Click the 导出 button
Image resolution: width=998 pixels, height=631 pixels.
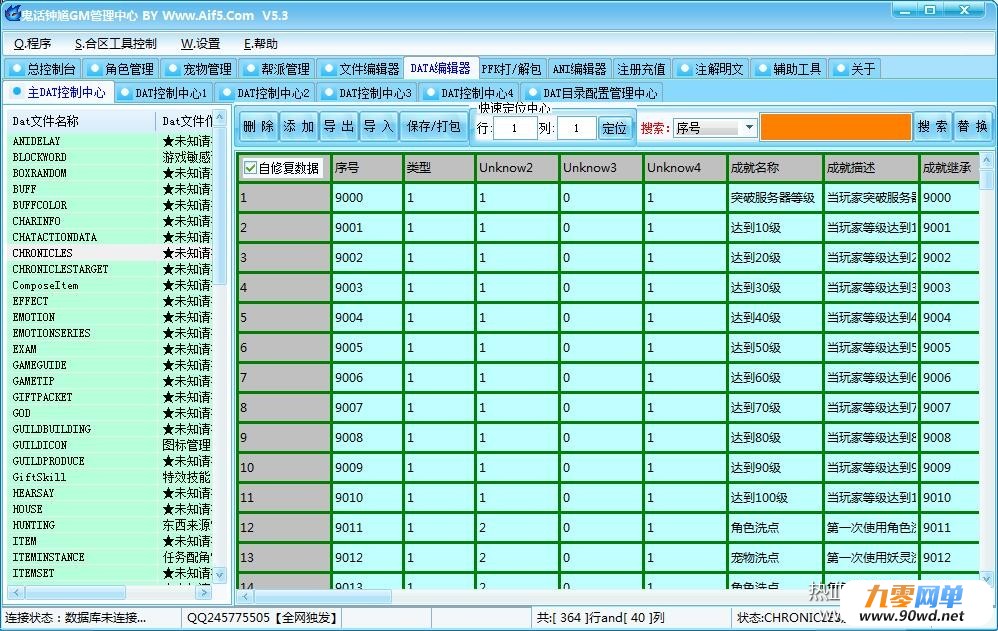(x=339, y=126)
